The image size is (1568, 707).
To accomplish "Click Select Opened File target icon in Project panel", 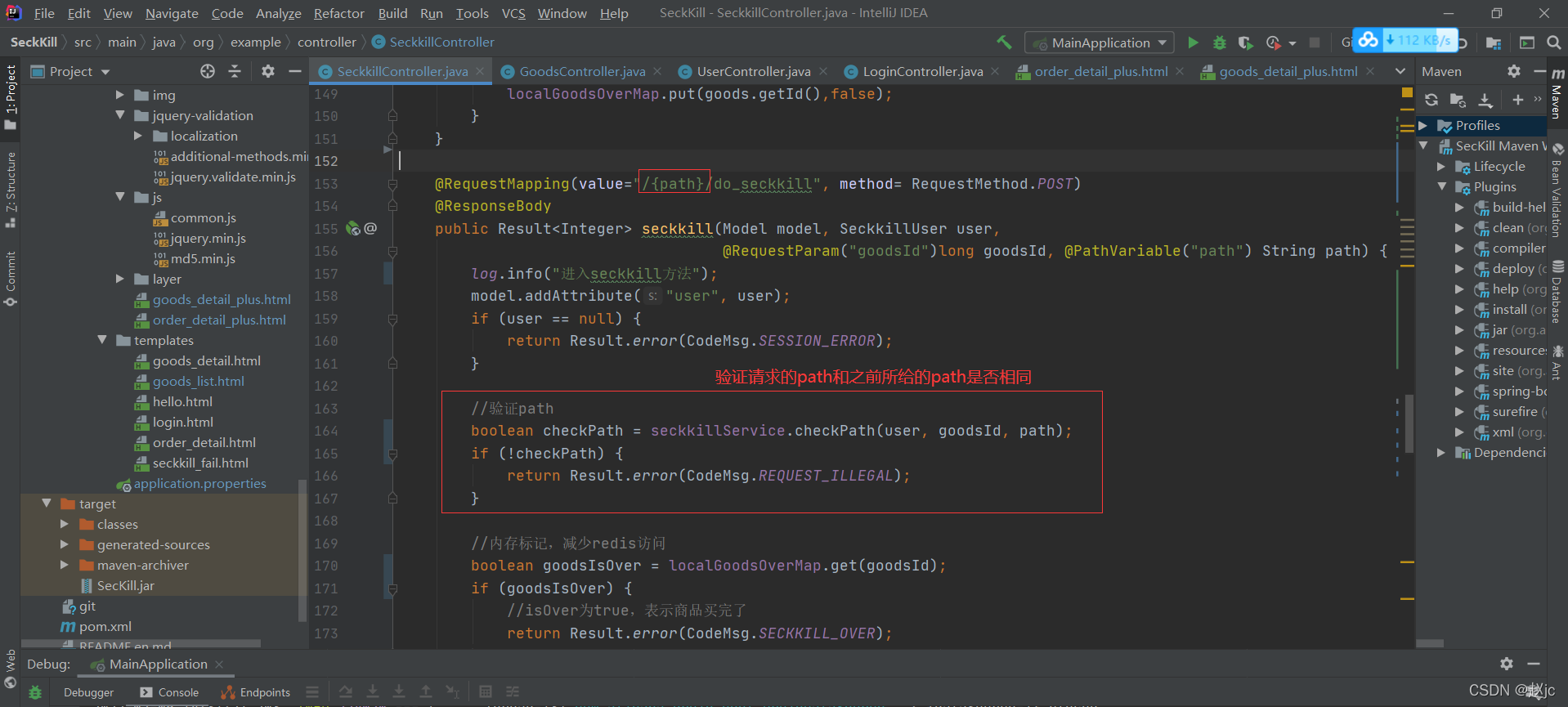I will point(208,71).
